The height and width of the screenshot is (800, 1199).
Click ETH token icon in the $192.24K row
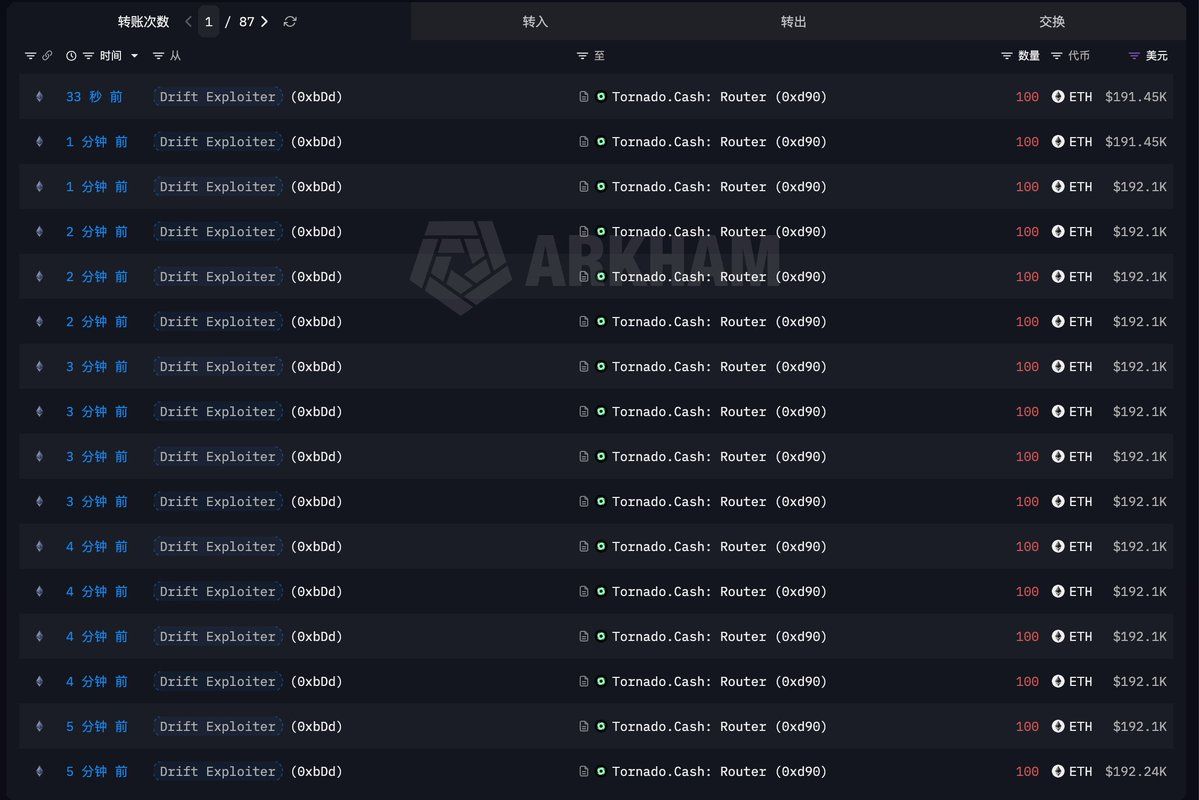click(x=1058, y=771)
